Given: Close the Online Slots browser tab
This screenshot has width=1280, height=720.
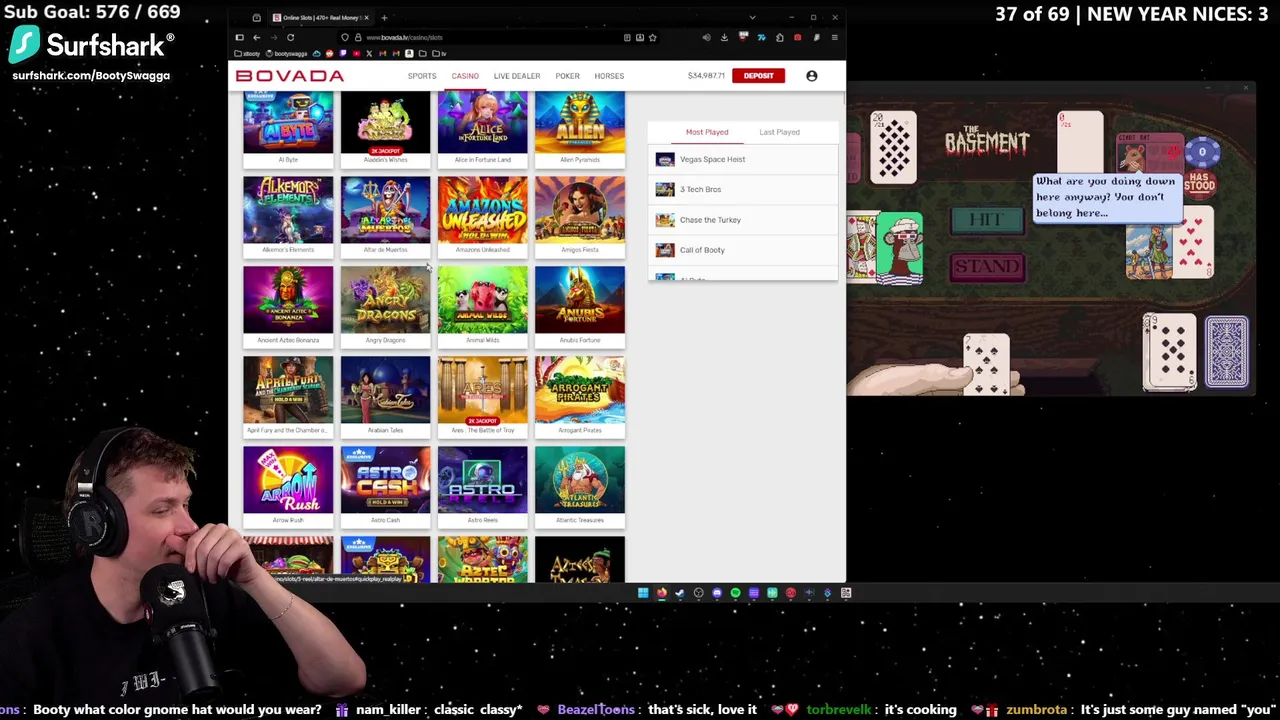Looking at the screenshot, I should coord(367,18).
